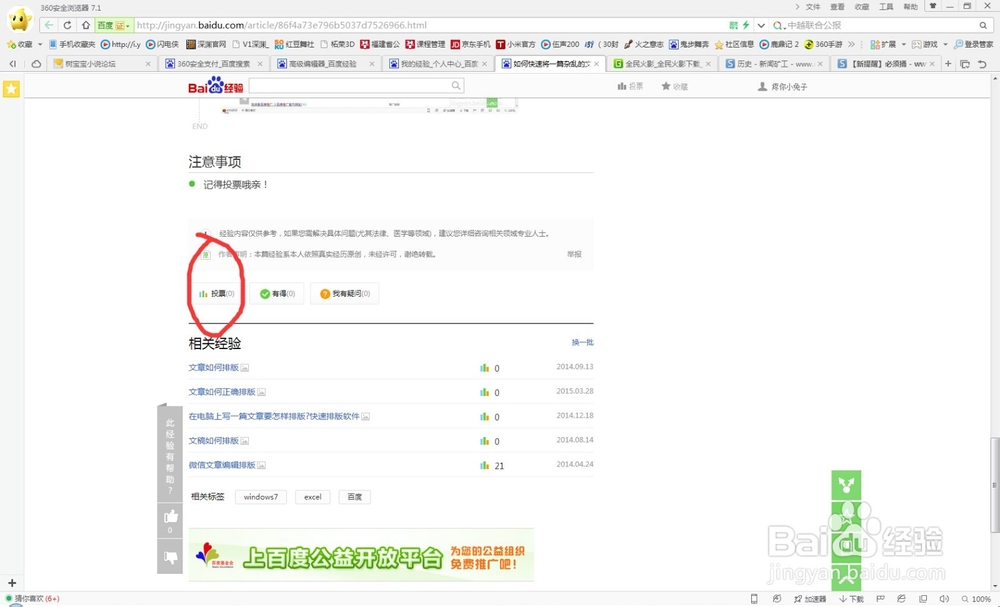Open the 文稿如何排版 related experience link
This screenshot has width=1000, height=607.
[216, 440]
